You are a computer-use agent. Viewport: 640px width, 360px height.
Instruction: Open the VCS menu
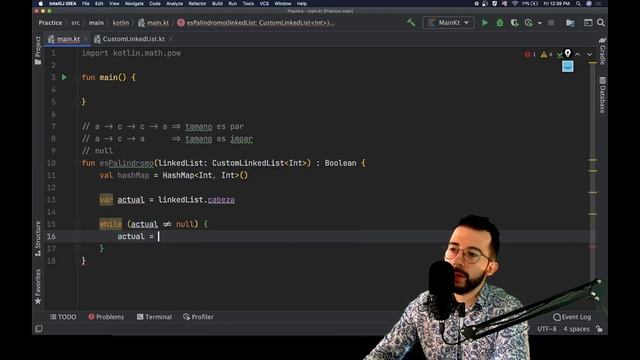(x=264, y=3)
